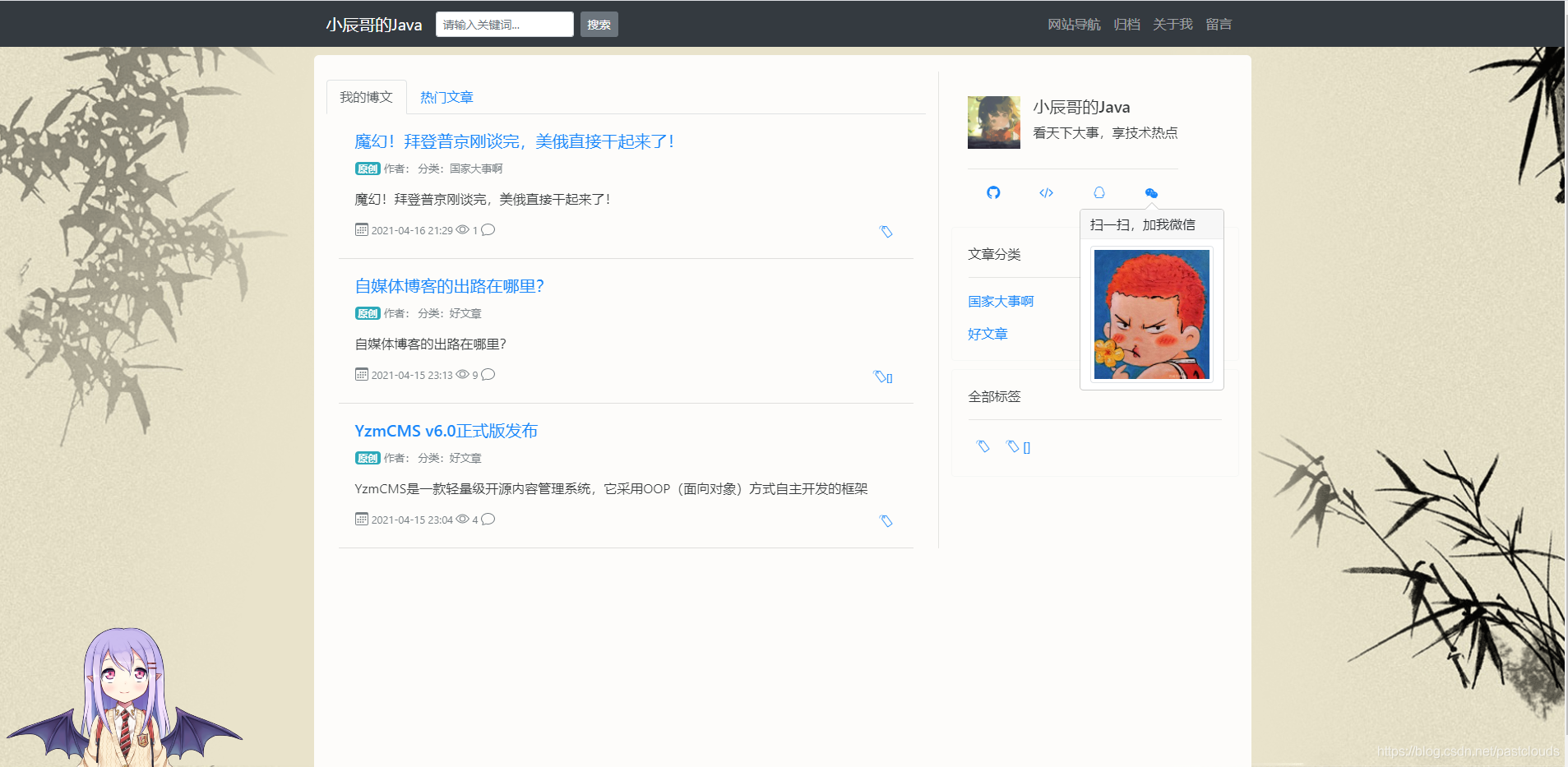Click the code brackets icon in sidebar
Screen dimensions: 1568x767
coord(1046,192)
